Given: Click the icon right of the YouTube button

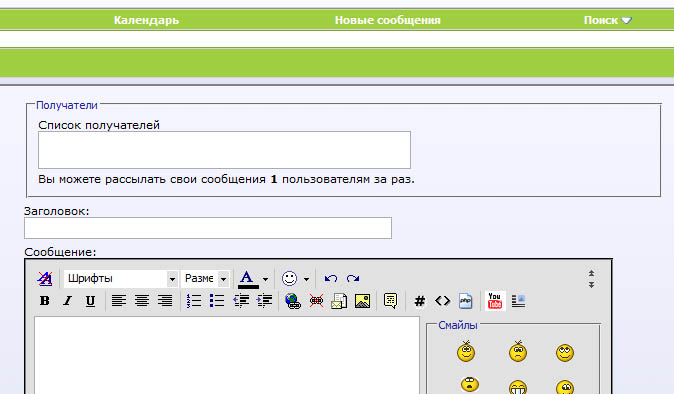Looking at the screenshot, I should point(518,301).
